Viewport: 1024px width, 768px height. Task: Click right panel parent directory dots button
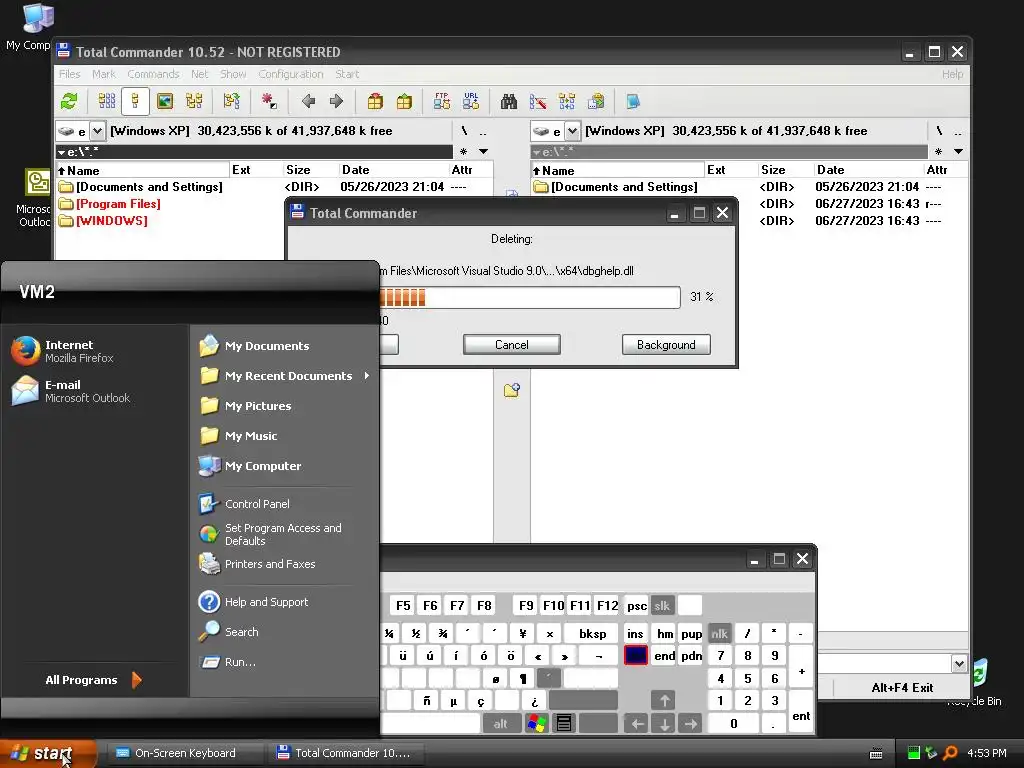pos(957,131)
